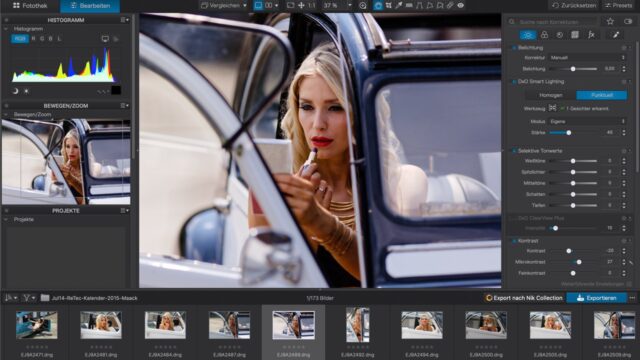The width and height of the screenshot is (640, 360).
Task: Set zoom to 1:1
Action: click(x=311, y=6)
